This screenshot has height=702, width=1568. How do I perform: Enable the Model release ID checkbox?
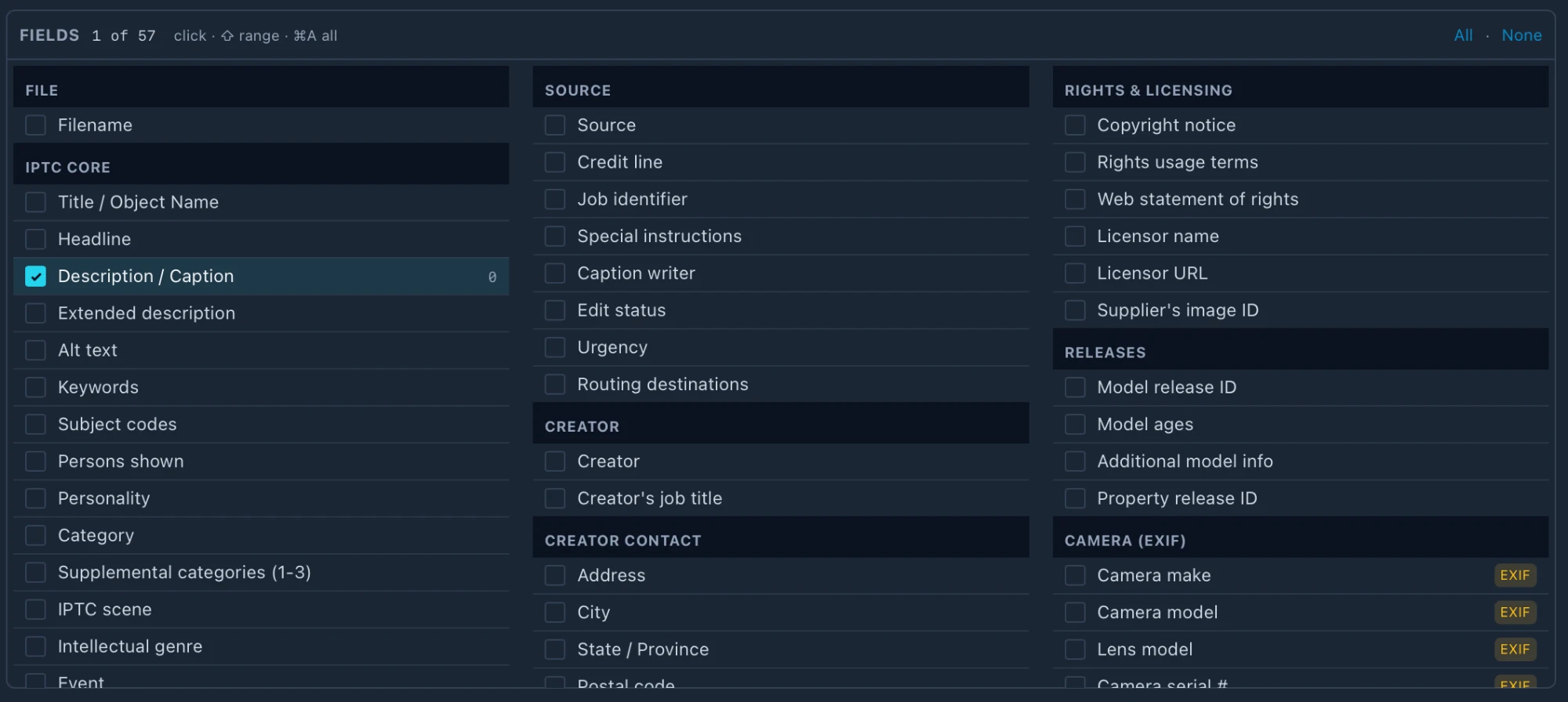click(1075, 387)
